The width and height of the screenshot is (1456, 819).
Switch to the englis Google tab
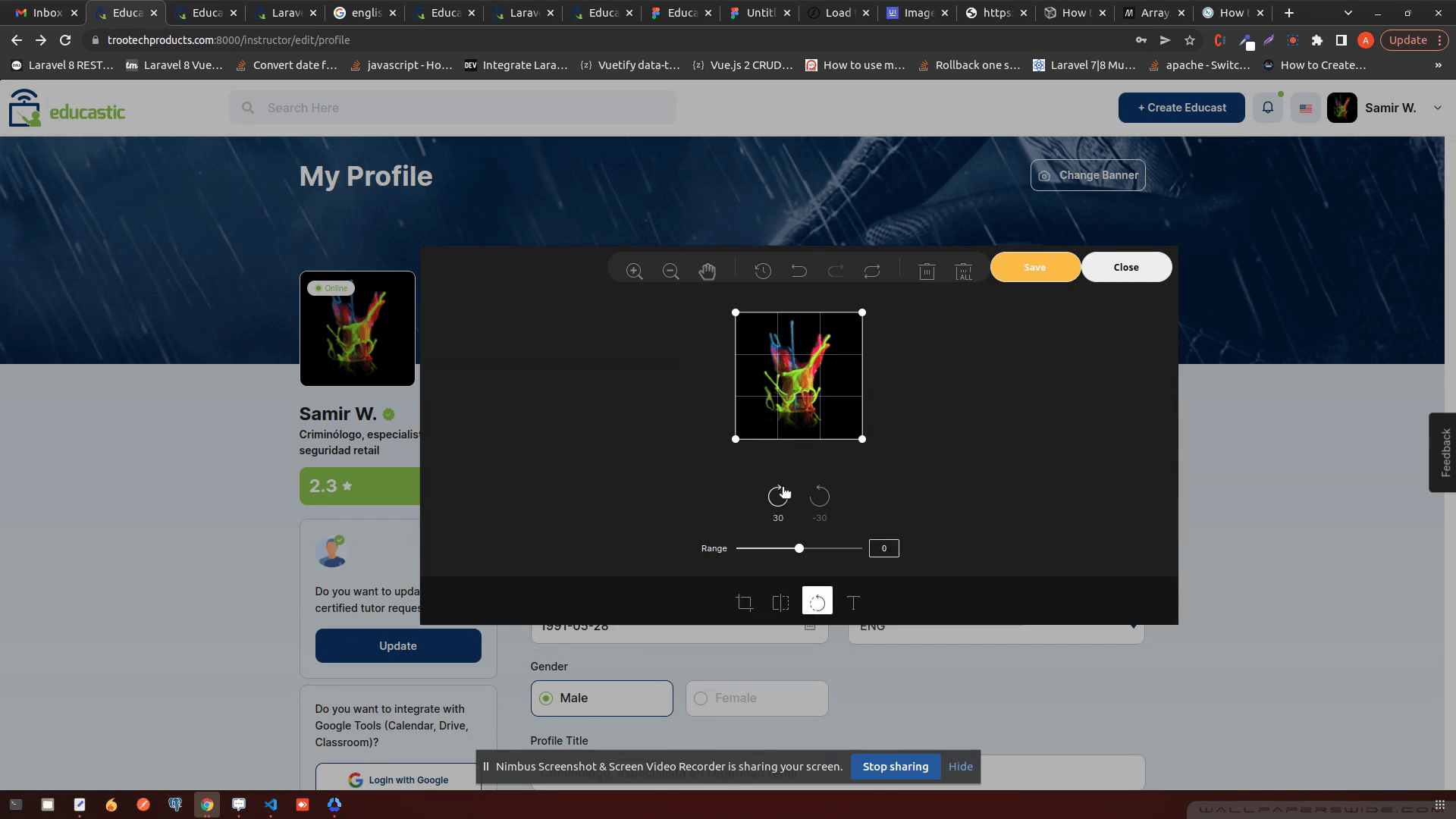click(366, 13)
